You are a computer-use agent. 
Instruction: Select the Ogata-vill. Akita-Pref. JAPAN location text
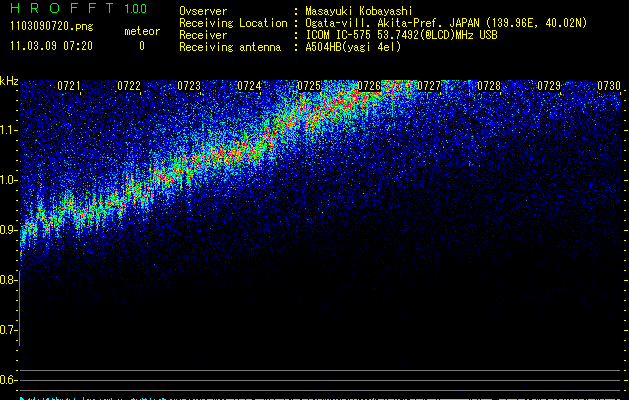[x=446, y=23]
